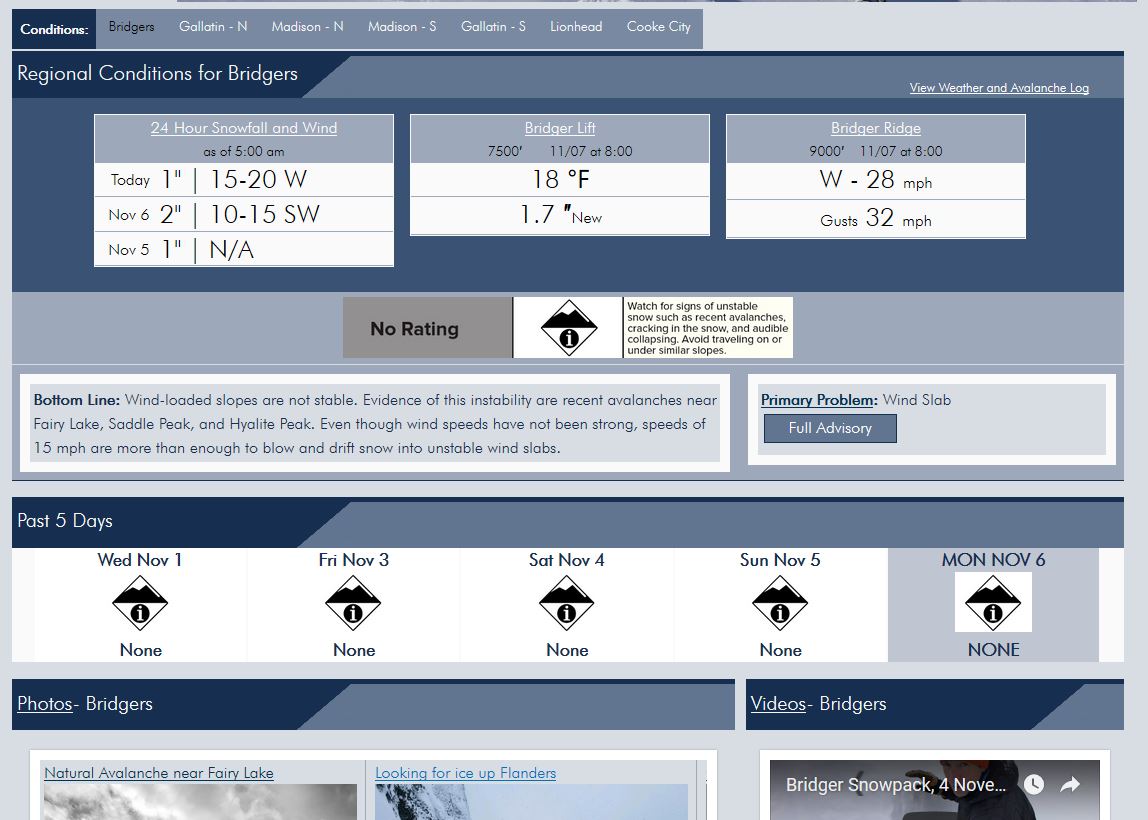The height and width of the screenshot is (820, 1148).
Task: Select the Madison - S region tab
Action: tap(402, 27)
